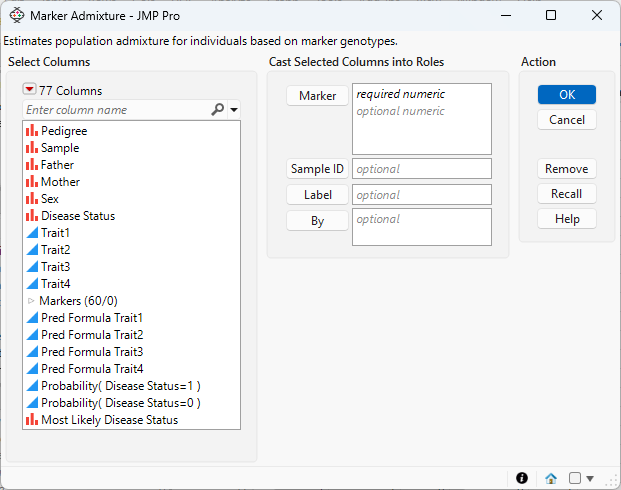Click the icon beside Most Likely Disease Status

point(32,420)
